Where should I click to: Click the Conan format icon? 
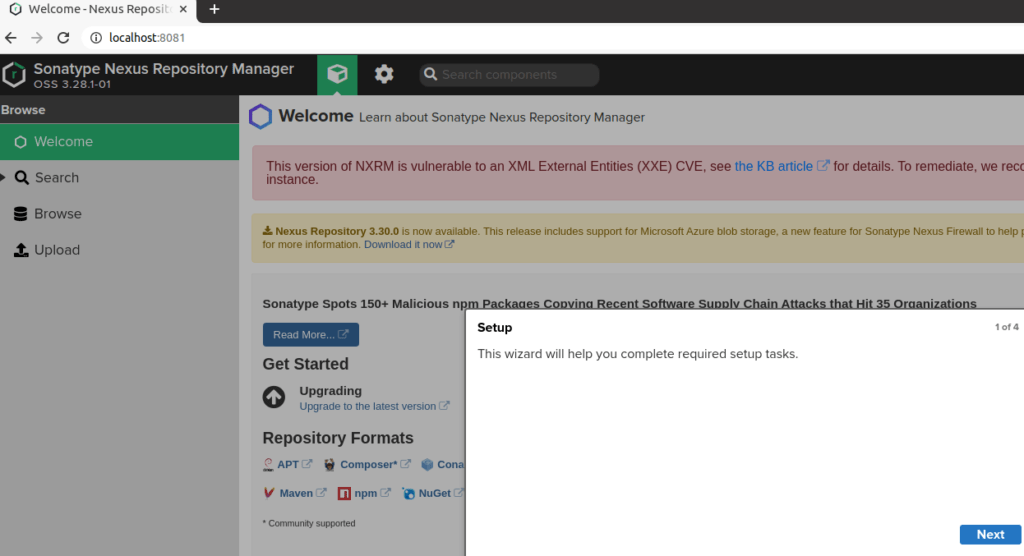[x=427, y=465]
